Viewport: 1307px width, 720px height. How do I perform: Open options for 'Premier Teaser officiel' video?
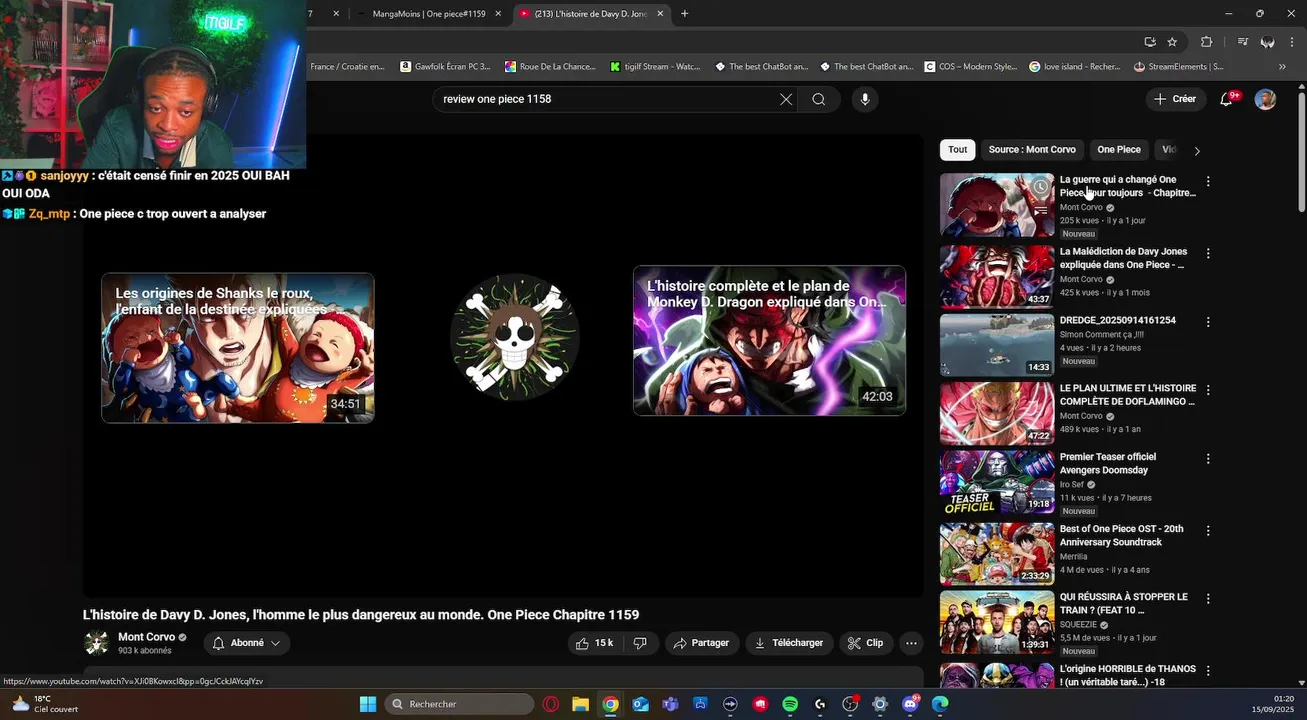coord(1208,459)
